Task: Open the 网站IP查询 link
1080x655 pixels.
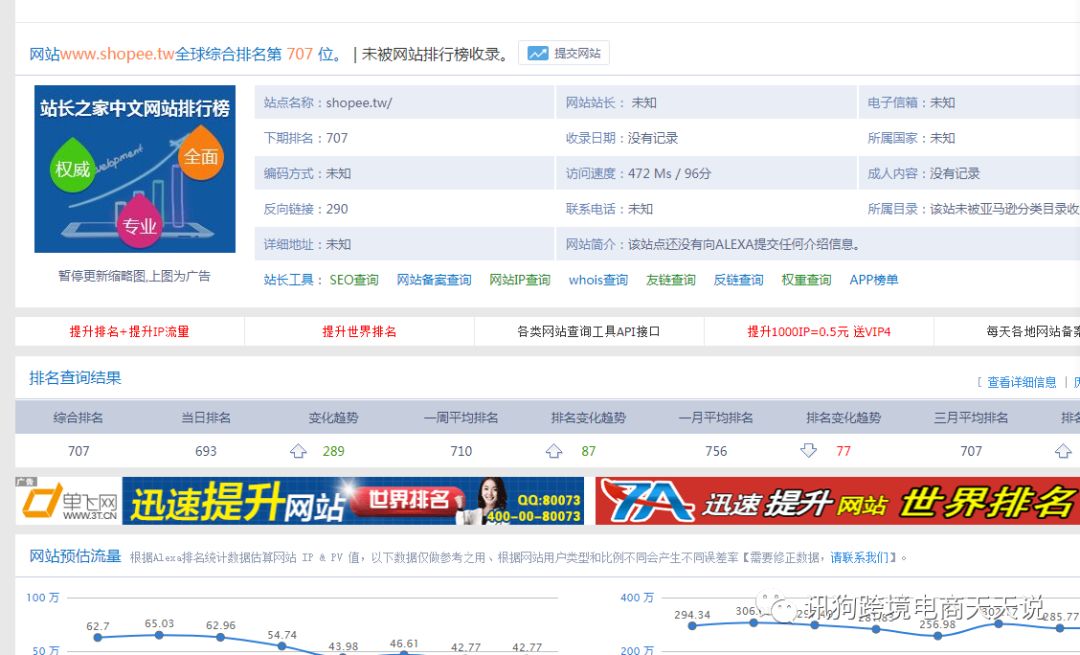Action: (x=520, y=280)
